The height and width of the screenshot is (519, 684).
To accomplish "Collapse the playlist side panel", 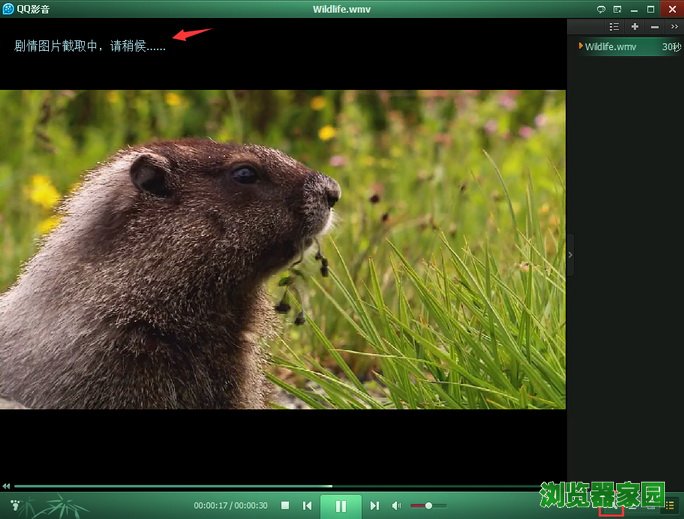I will point(570,255).
